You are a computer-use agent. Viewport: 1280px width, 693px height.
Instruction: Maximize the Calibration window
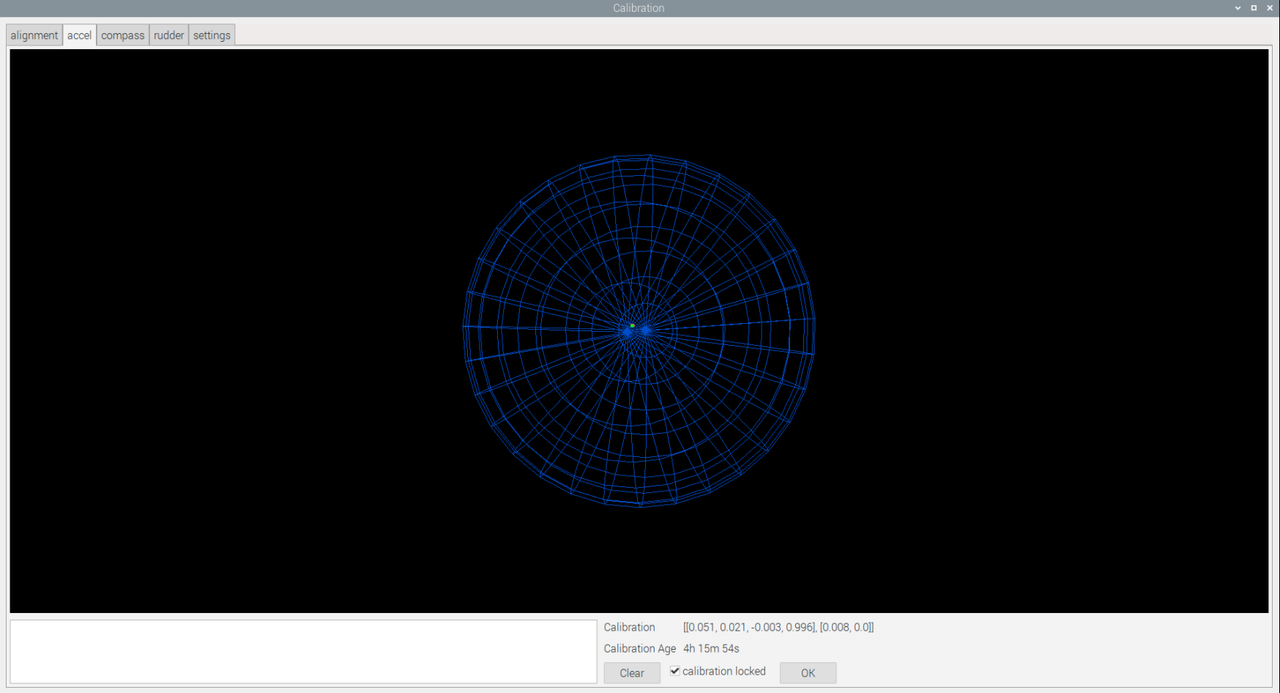click(x=1254, y=8)
